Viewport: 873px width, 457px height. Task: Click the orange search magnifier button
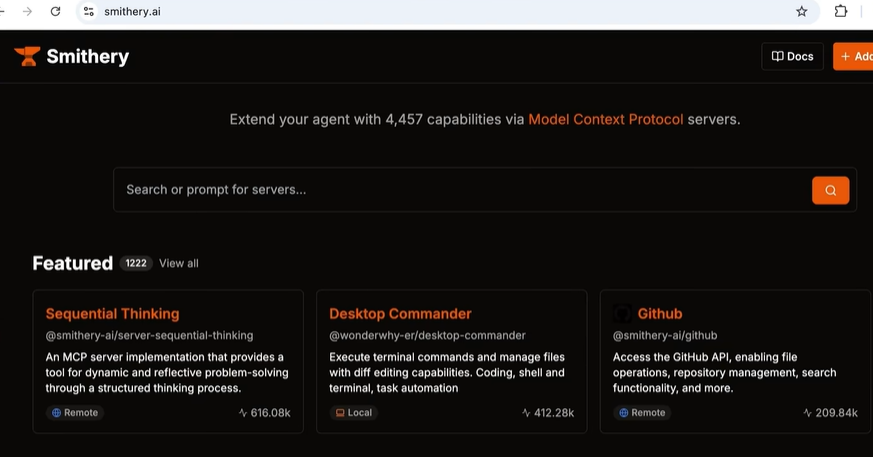coord(830,190)
